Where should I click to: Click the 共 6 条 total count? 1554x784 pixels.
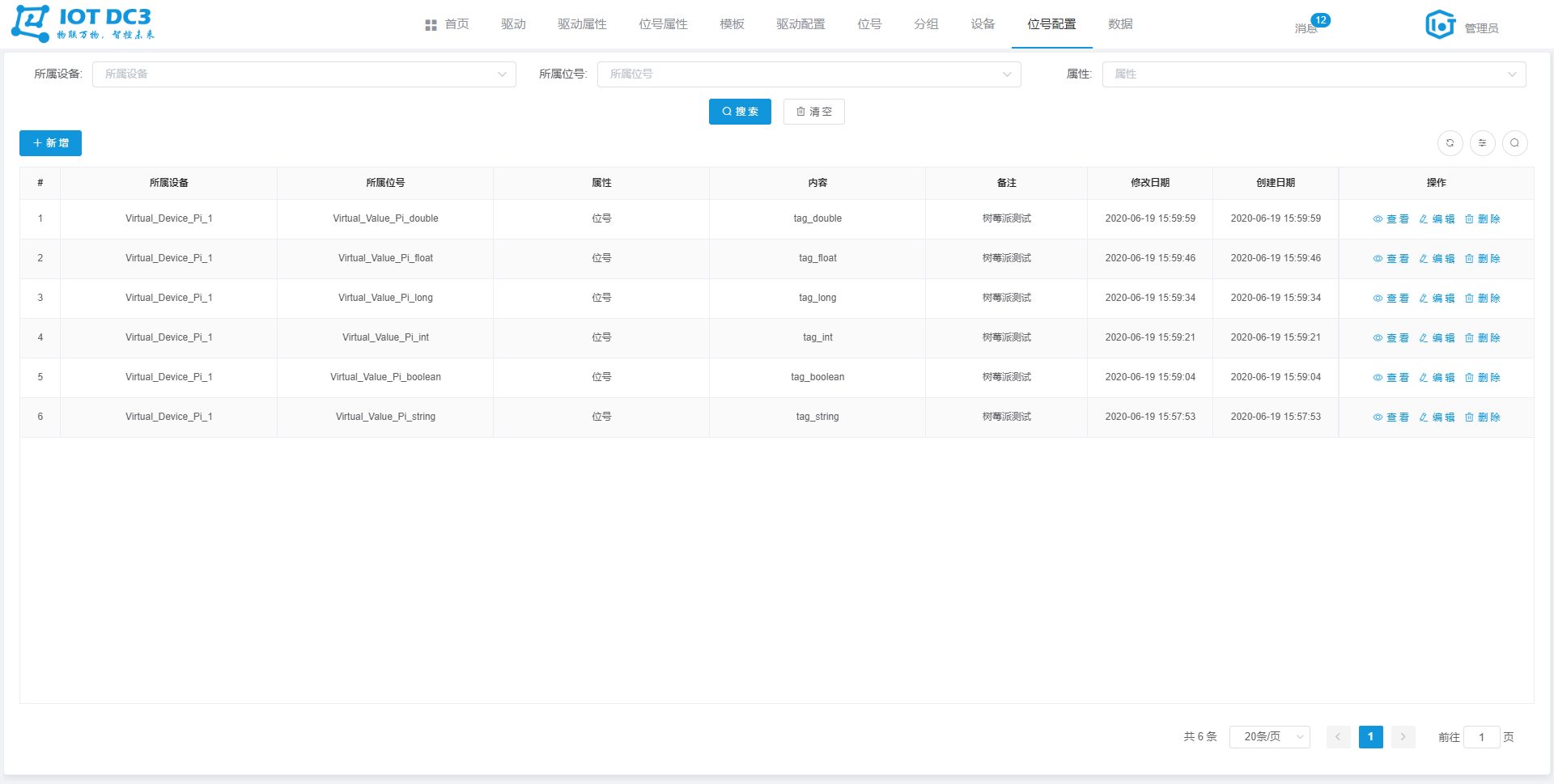(x=1199, y=737)
